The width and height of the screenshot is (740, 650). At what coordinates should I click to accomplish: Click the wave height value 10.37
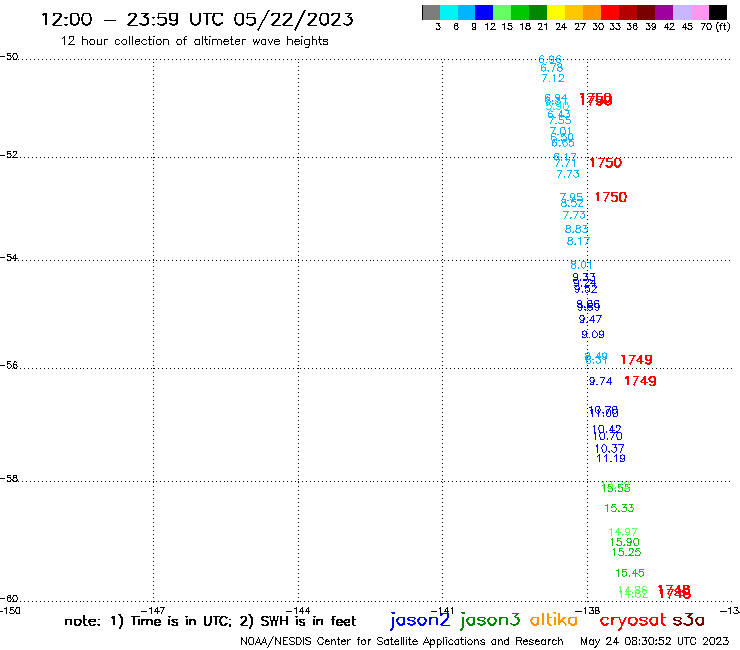(609, 448)
